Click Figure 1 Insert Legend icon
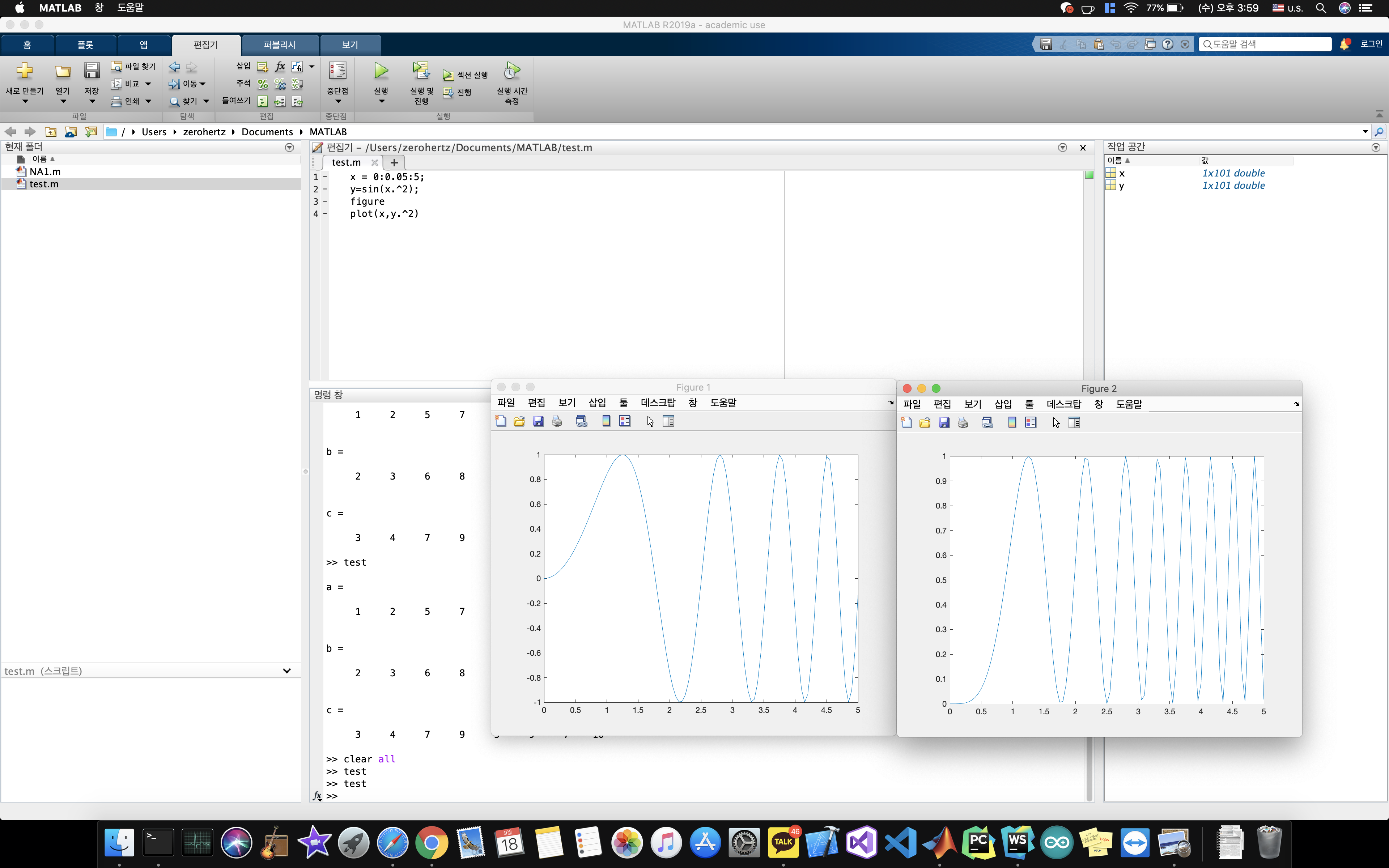This screenshot has width=1389, height=868. pos(625,421)
